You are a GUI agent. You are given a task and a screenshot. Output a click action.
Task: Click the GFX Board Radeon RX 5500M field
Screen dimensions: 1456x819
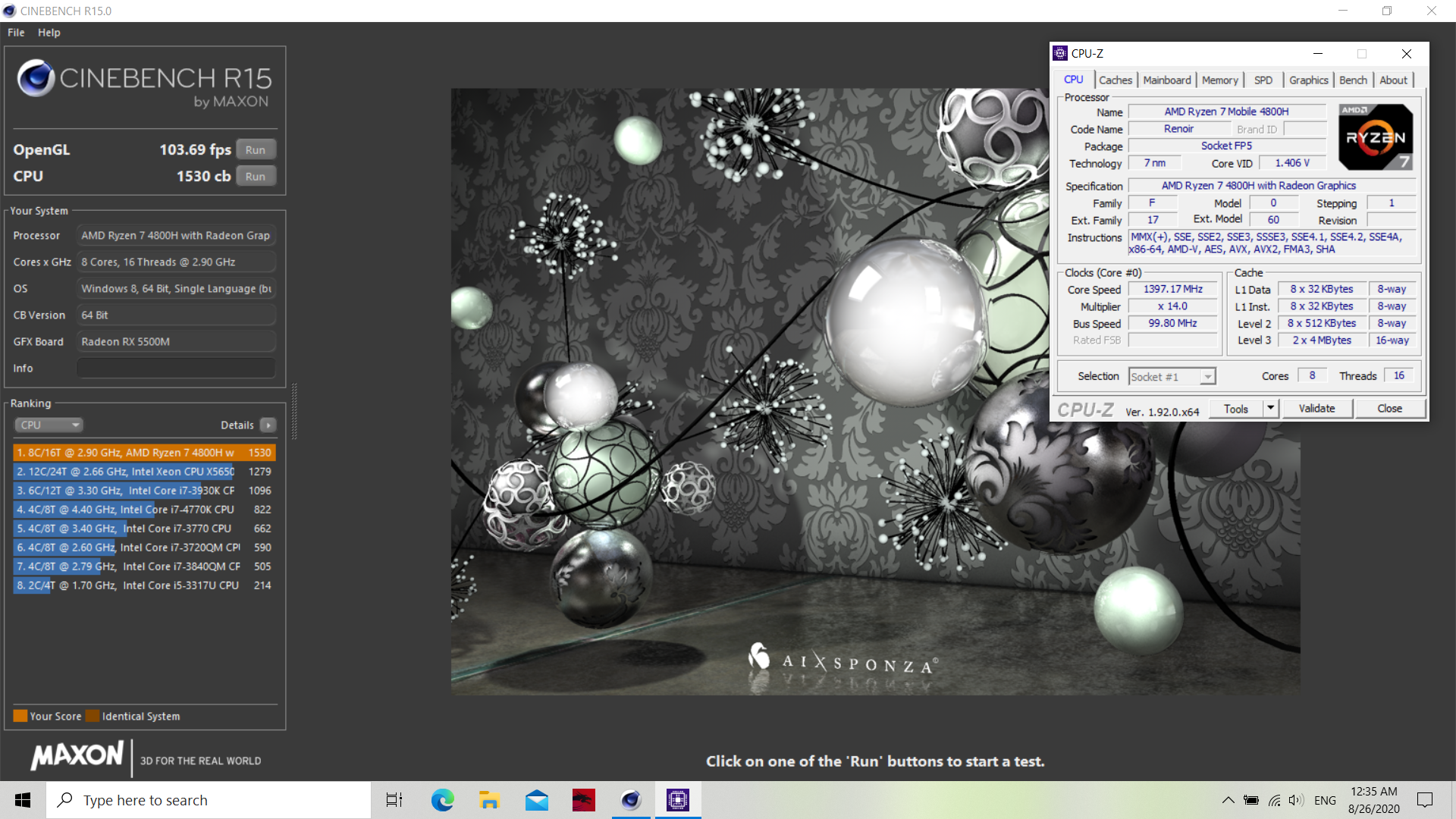(x=176, y=342)
